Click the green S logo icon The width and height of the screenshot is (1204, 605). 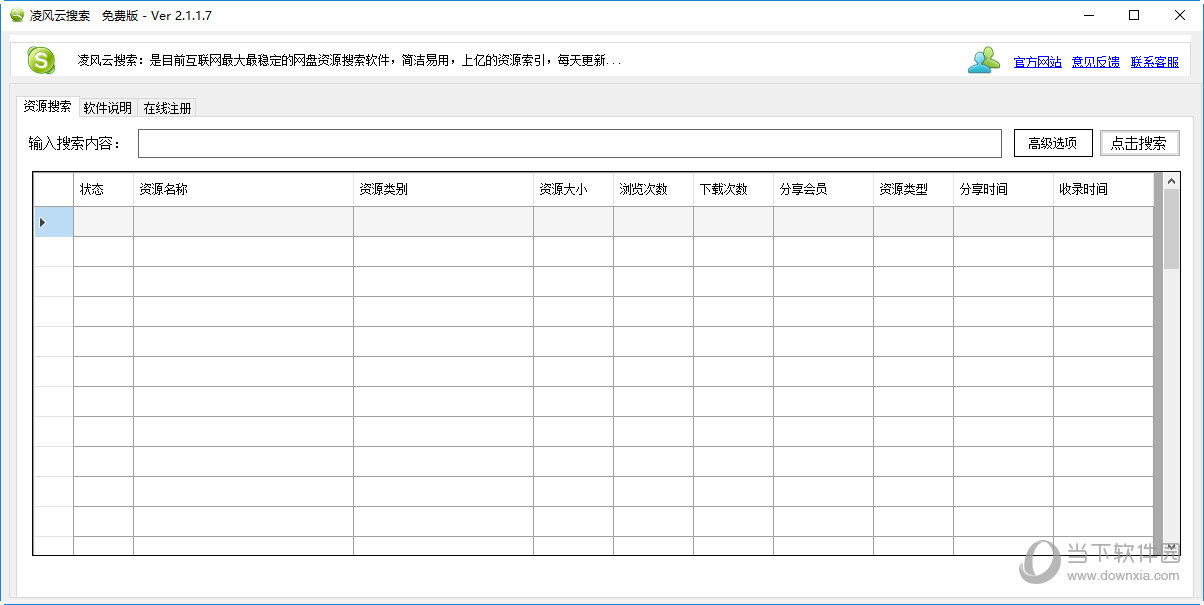[x=41, y=60]
